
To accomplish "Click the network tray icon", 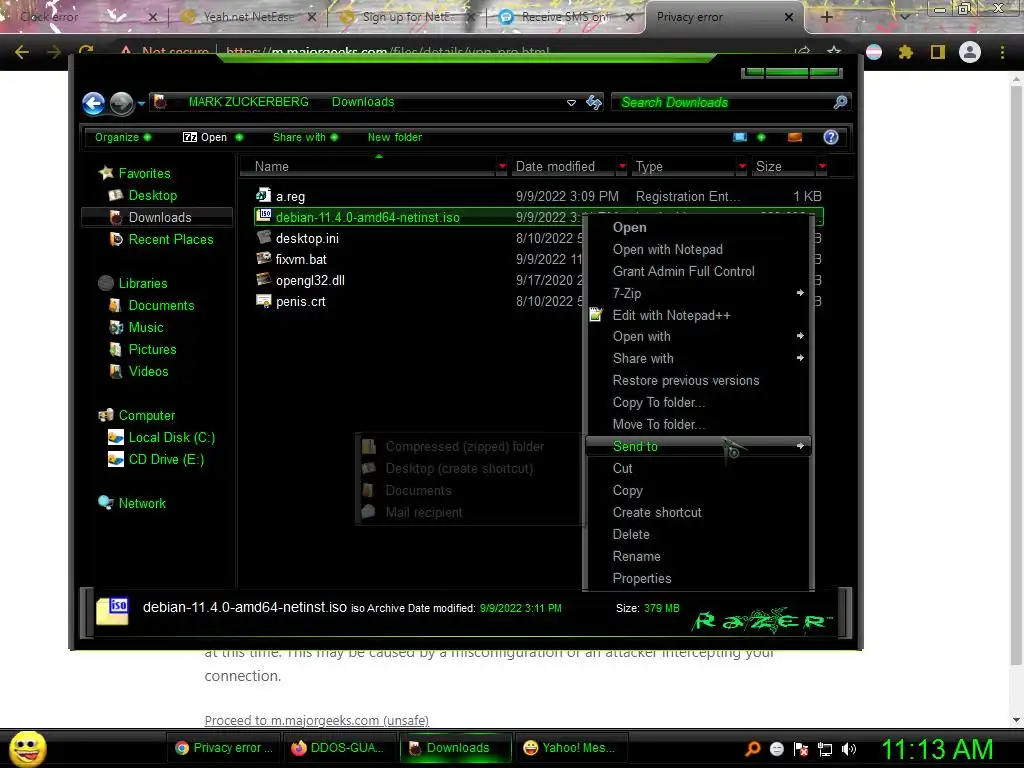I will 825,749.
